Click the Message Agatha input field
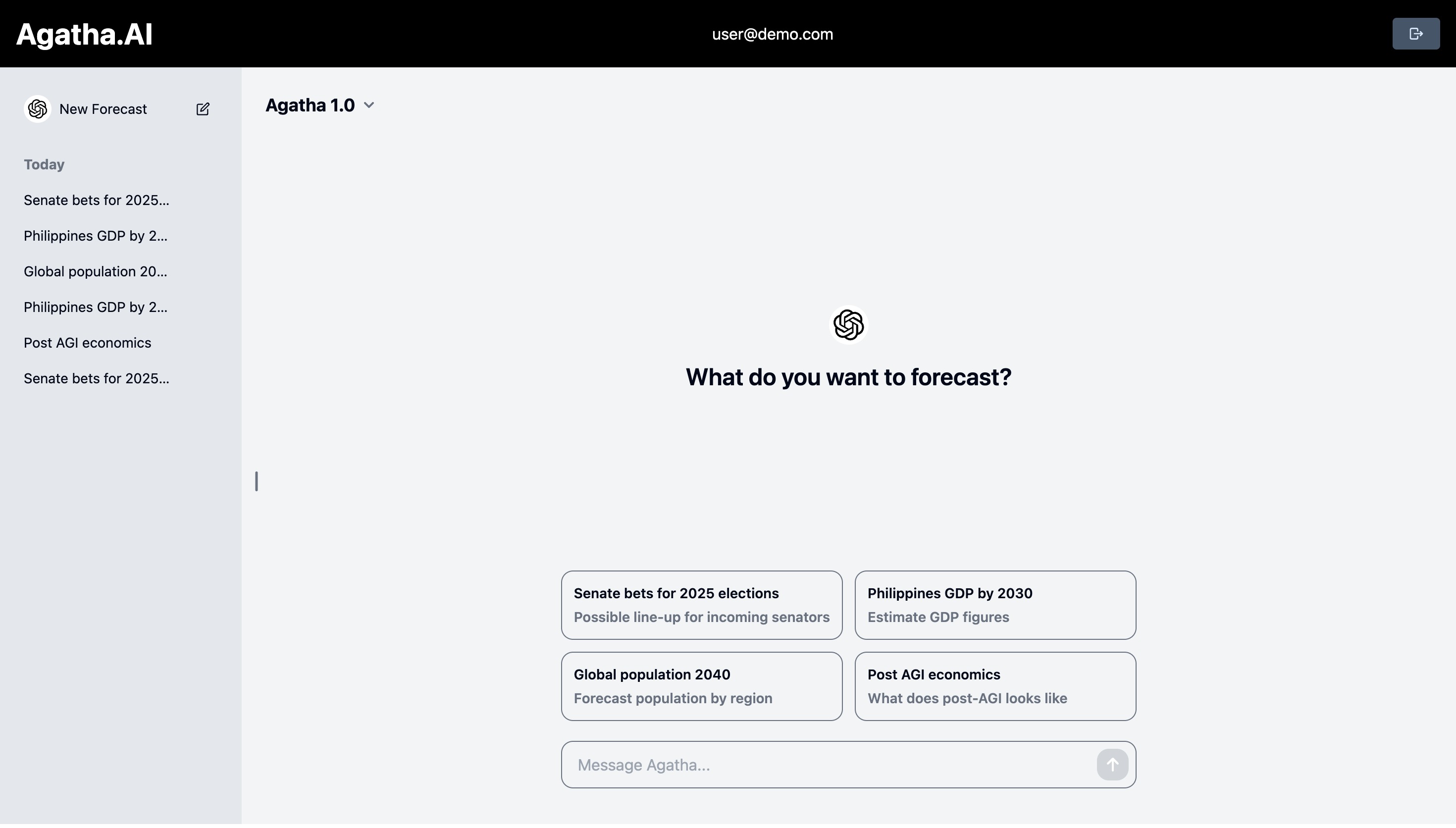The width and height of the screenshot is (1456, 828). click(848, 765)
